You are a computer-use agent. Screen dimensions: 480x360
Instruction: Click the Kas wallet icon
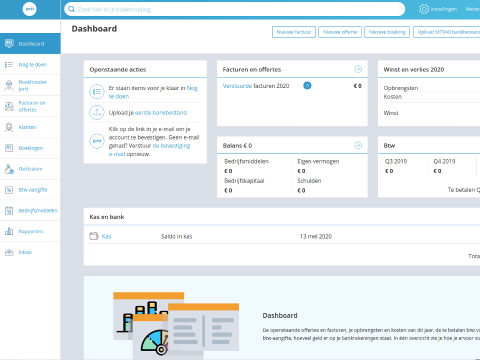pyautogui.click(x=94, y=236)
